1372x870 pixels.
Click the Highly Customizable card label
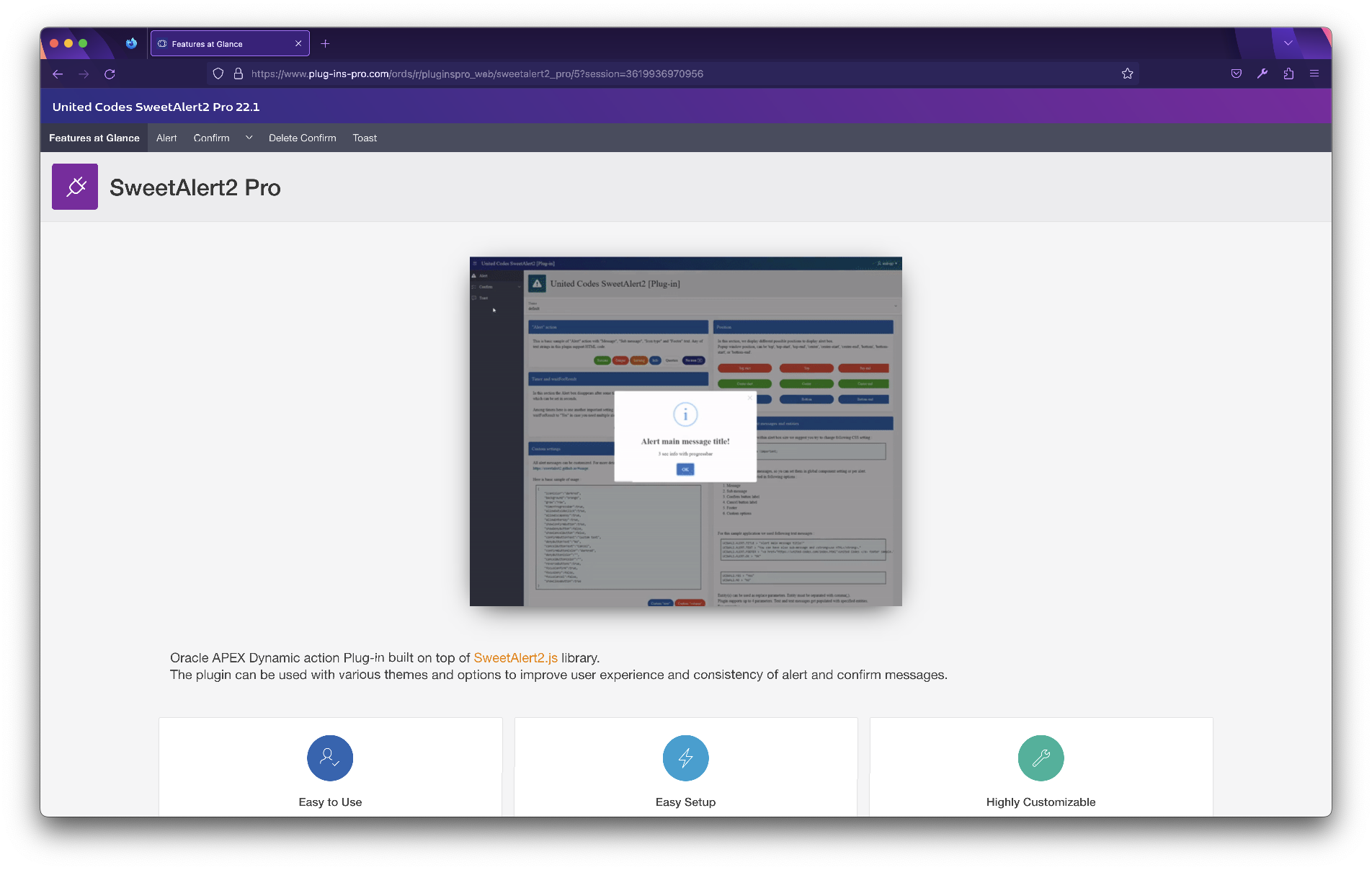[1041, 802]
